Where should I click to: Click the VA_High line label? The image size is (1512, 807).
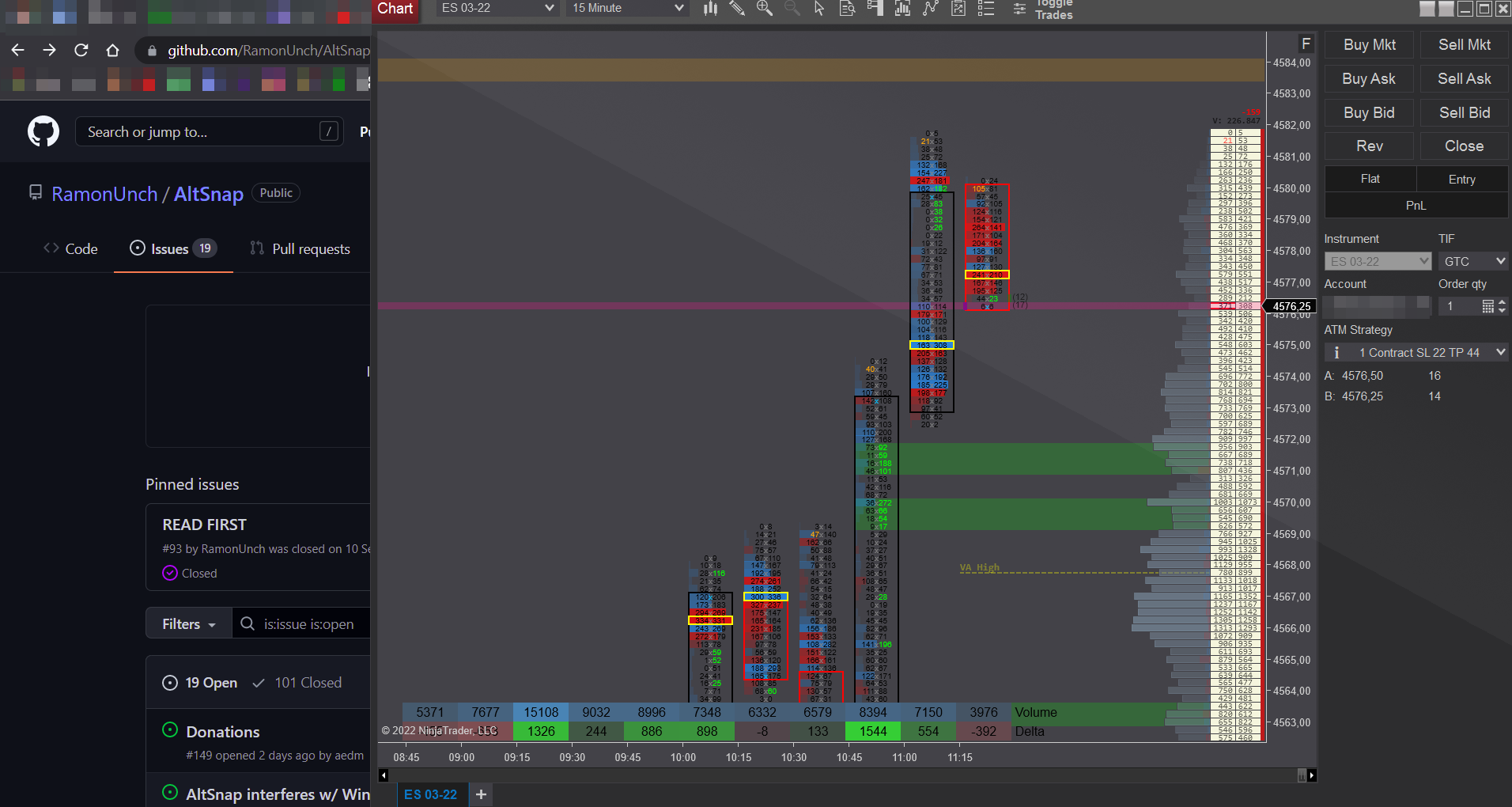coord(980,567)
